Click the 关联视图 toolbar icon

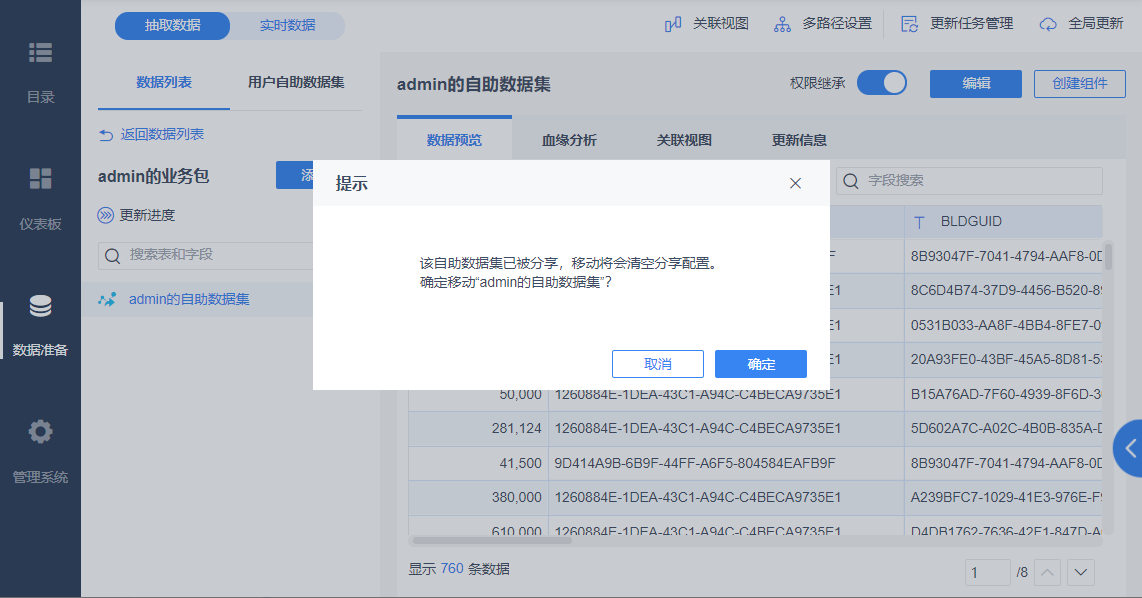(673, 24)
